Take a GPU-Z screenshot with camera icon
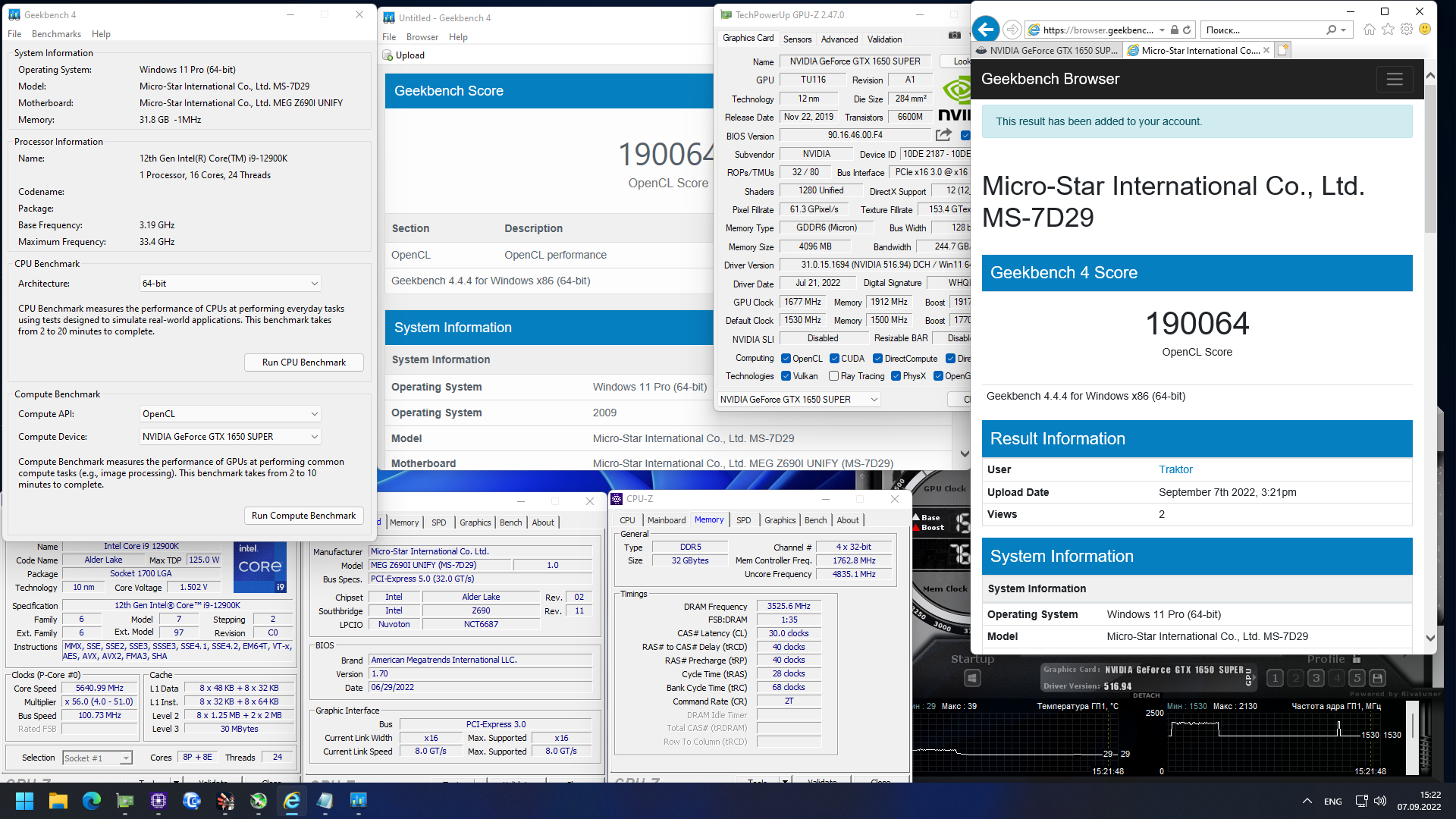This screenshot has width=1456, height=819. (x=954, y=35)
